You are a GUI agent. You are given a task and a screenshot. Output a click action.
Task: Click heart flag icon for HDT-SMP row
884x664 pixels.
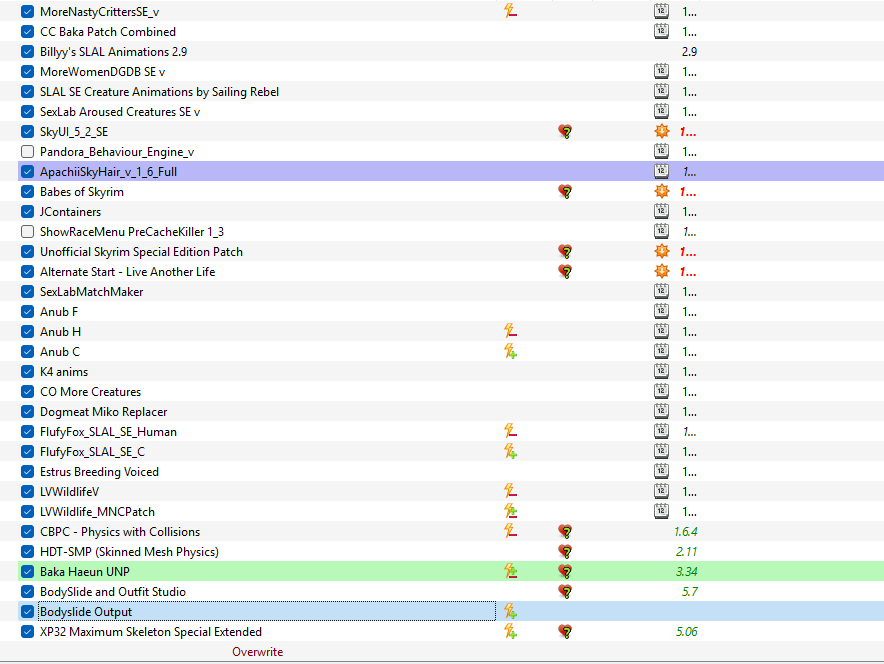tap(565, 552)
